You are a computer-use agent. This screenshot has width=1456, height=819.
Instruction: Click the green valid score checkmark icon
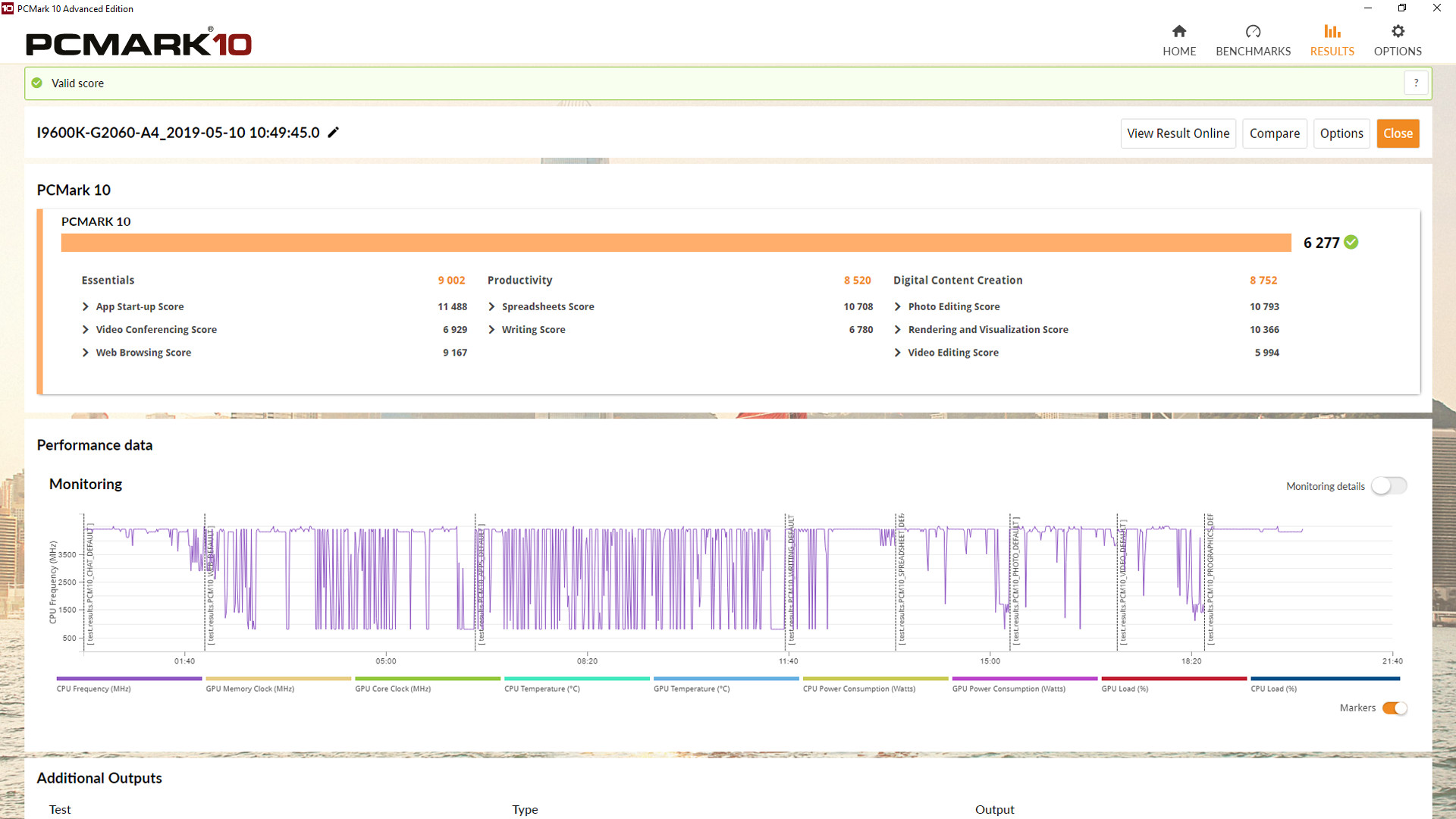(36, 83)
